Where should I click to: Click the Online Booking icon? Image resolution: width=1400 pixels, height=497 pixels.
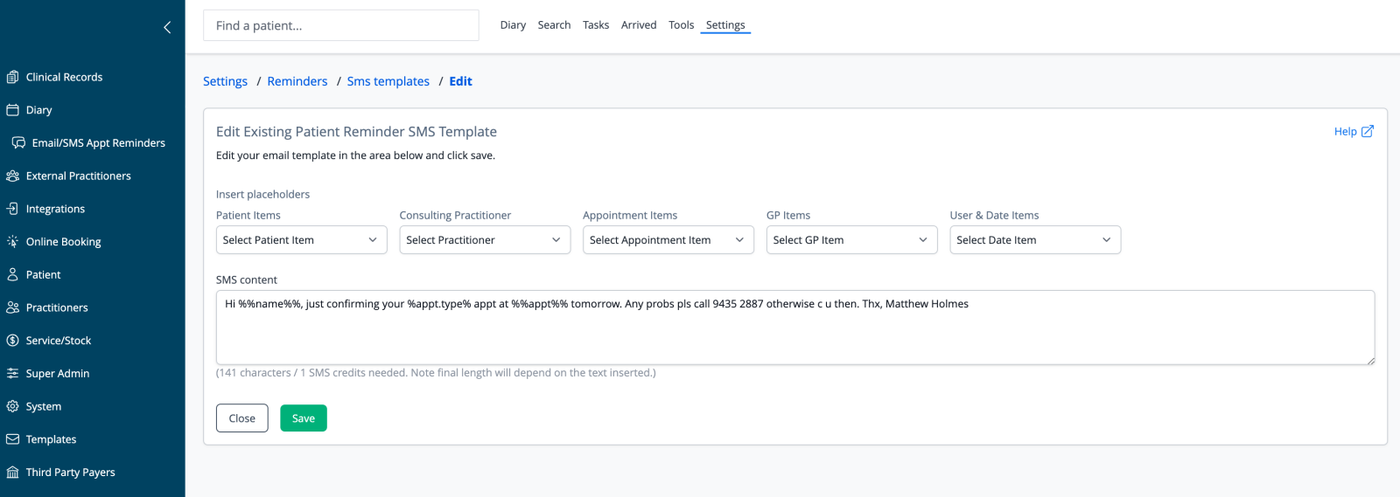pos(13,242)
